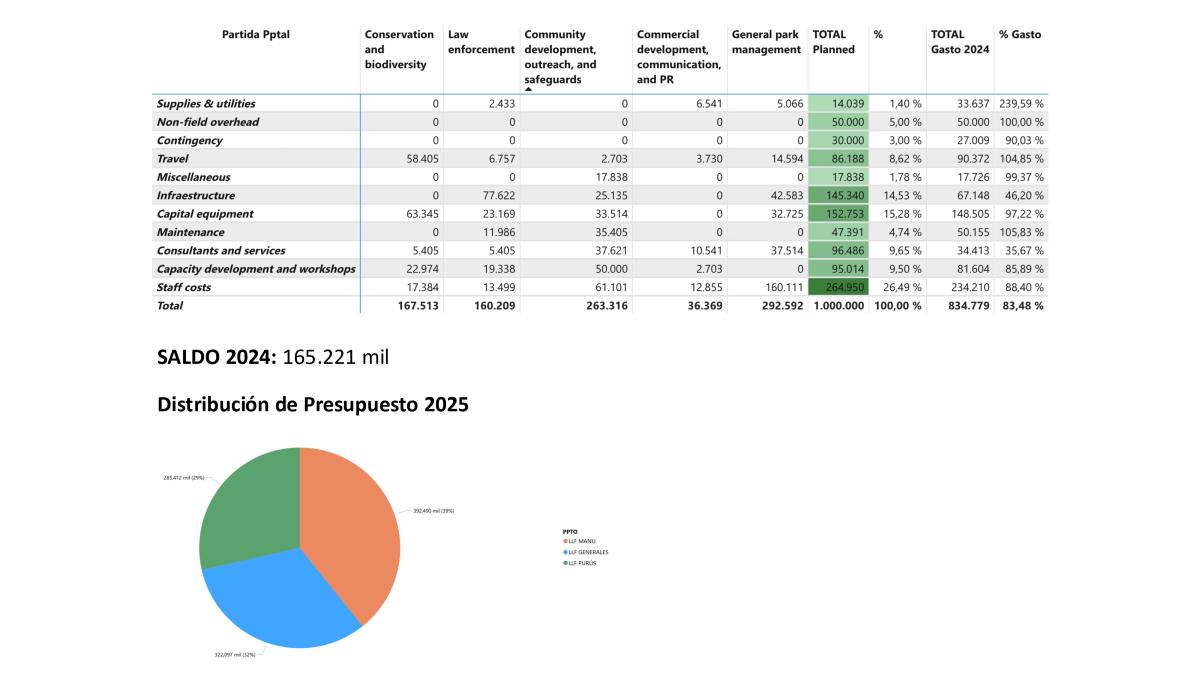Viewport: 1200px width, 675px height.
Task: Click the green LLF PURÚS legend marker
Action: tap(565, 563)
